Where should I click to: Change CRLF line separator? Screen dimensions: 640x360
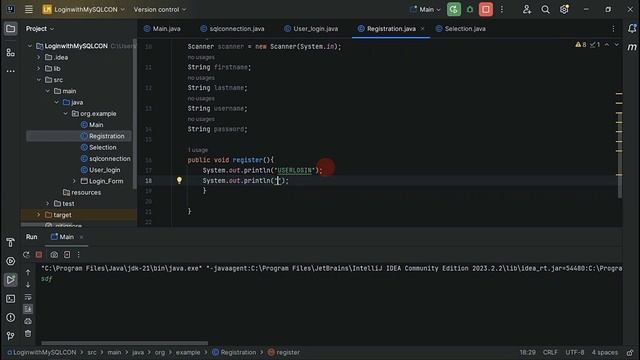(x=550, y=352)
